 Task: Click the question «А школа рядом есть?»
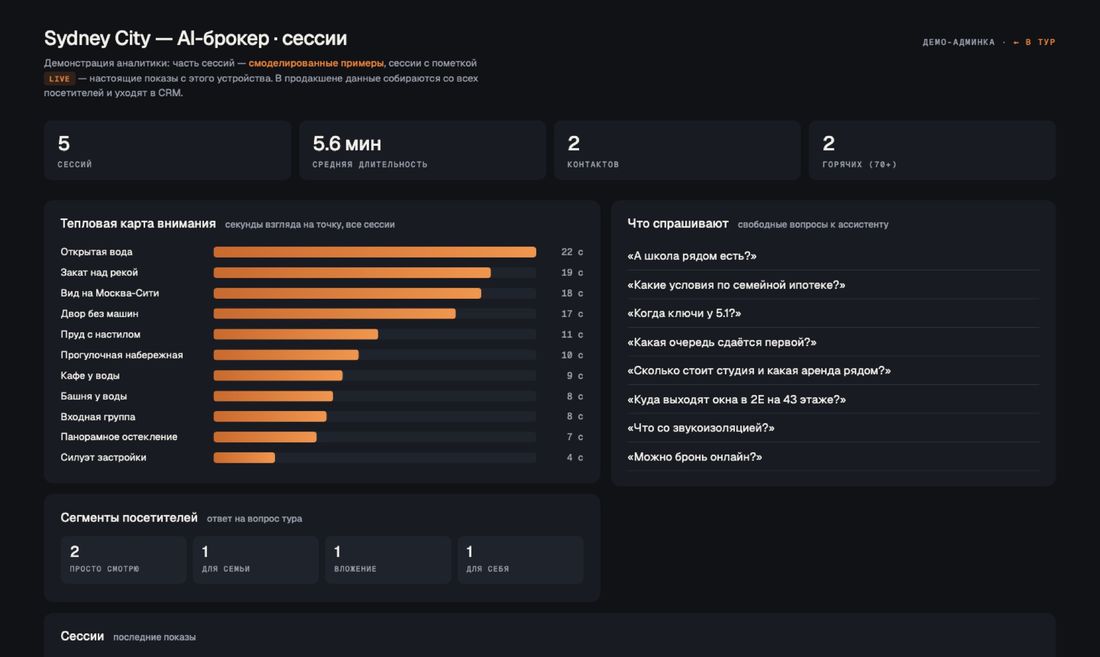(692, 256)
